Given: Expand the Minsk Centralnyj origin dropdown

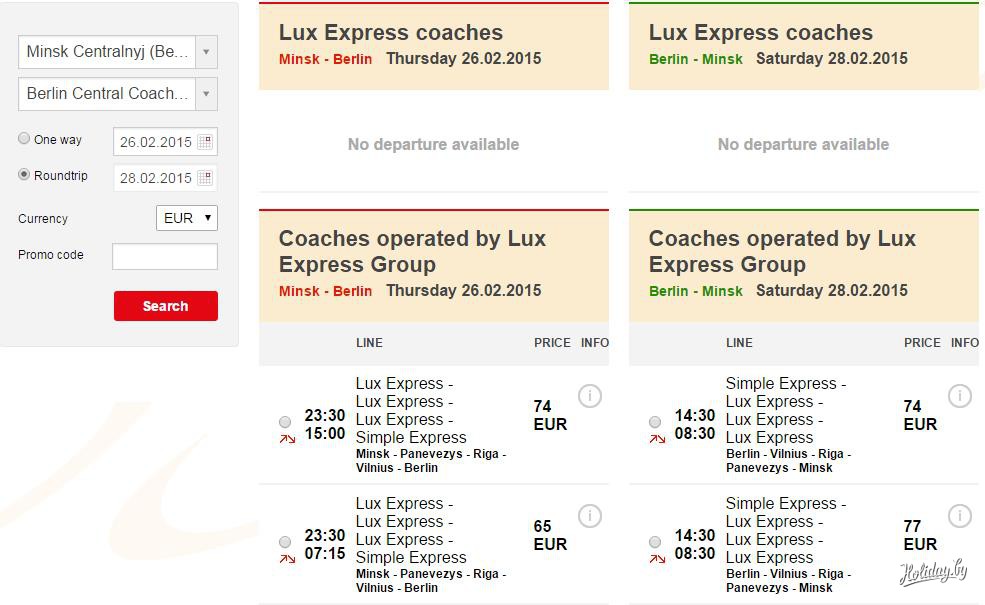Looking at the screenshot, I should point(206,52).
